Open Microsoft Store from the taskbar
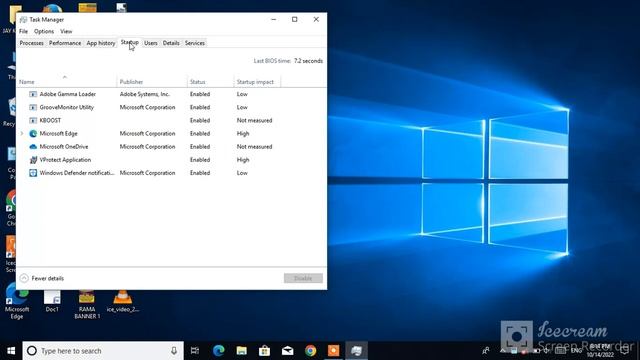This screenshot has height=360, width=640. point(264,351)
